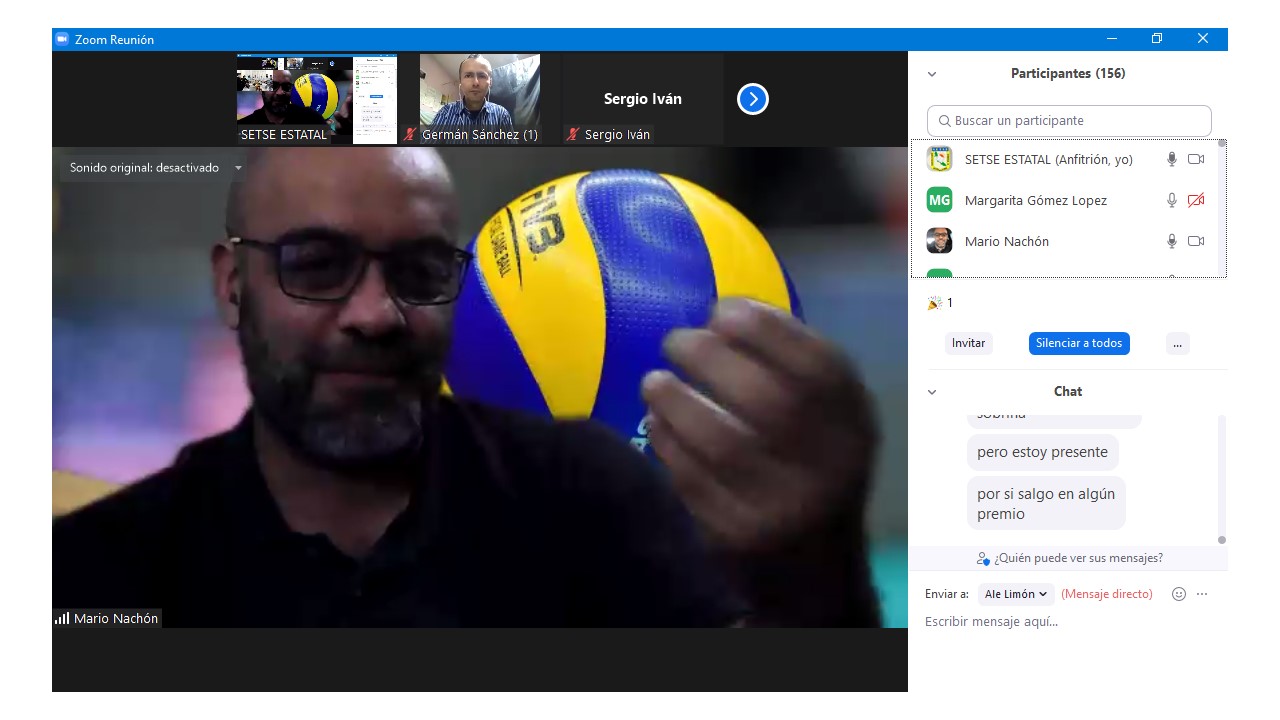The width and height of the screenshot is (1280, 720).
Task: Collapse the Chat panel chevron
Action: point(932,392)
